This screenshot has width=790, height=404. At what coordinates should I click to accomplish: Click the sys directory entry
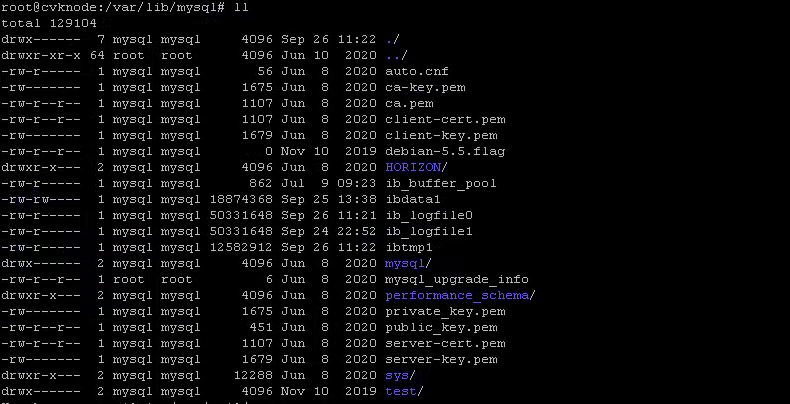coord(397,375)
